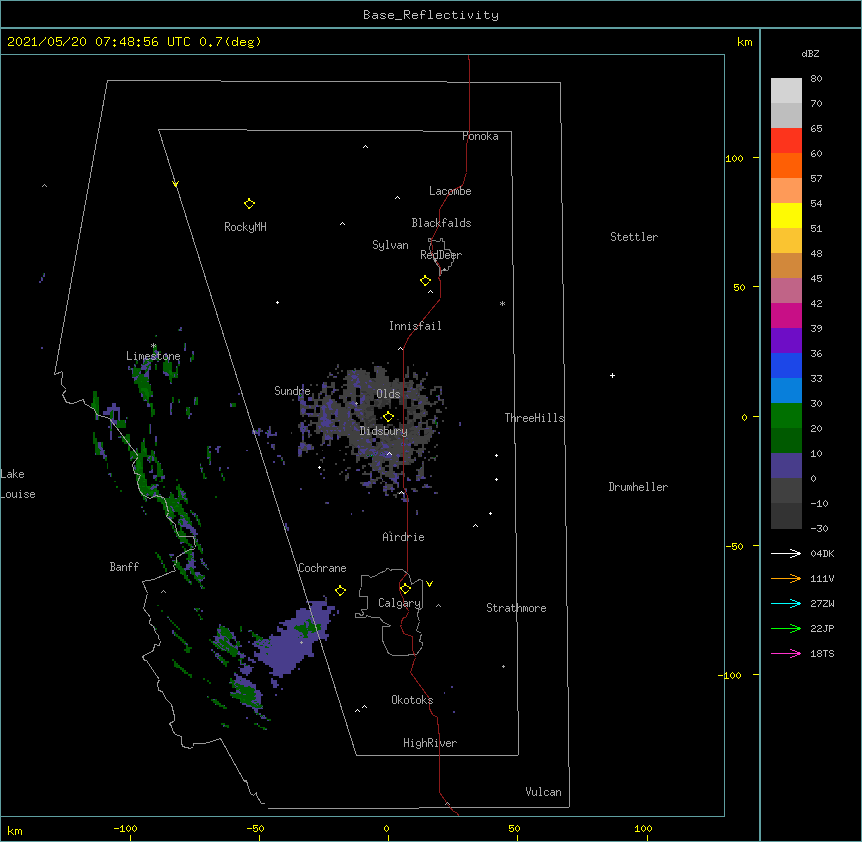The height and width of the screenshot is (842, 862).
Task: Click the yellow diamond marker in Calgary
Action: point(405,589)
